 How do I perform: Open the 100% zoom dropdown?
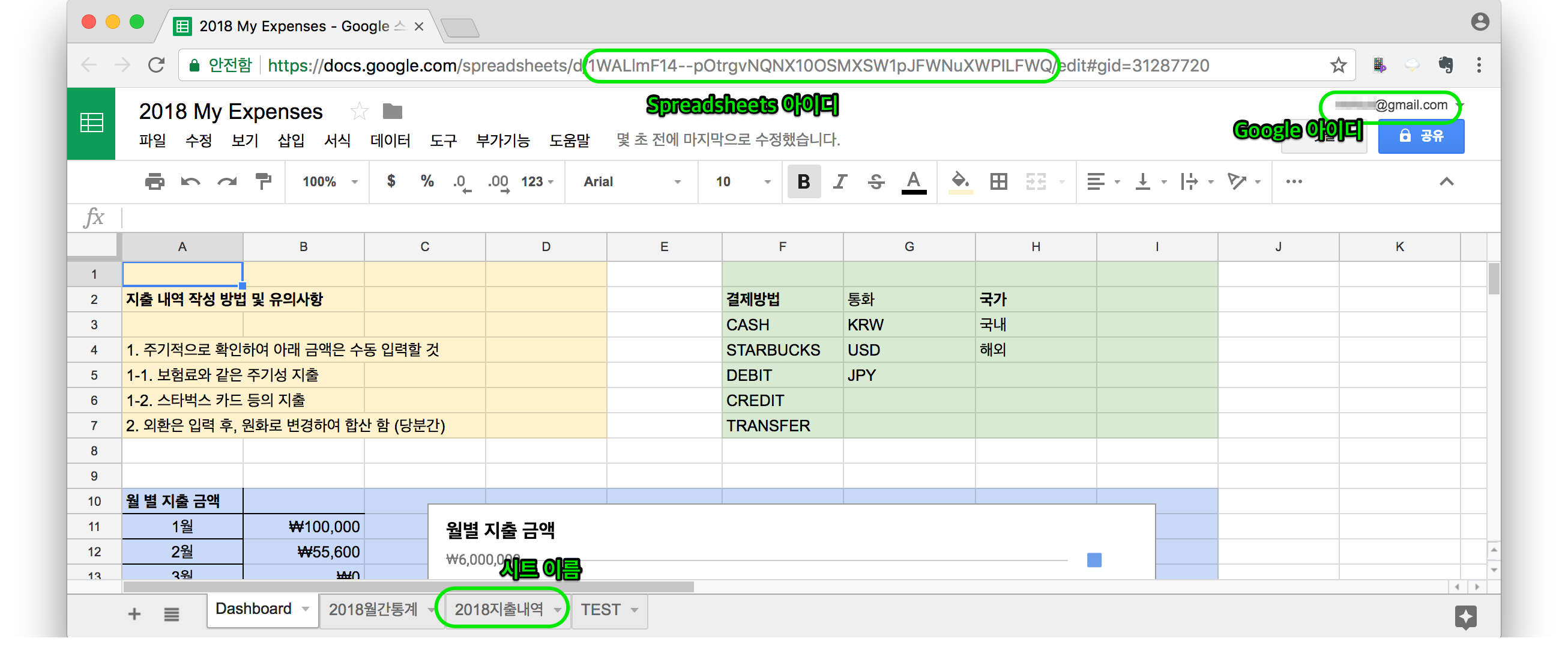point(330,181)
